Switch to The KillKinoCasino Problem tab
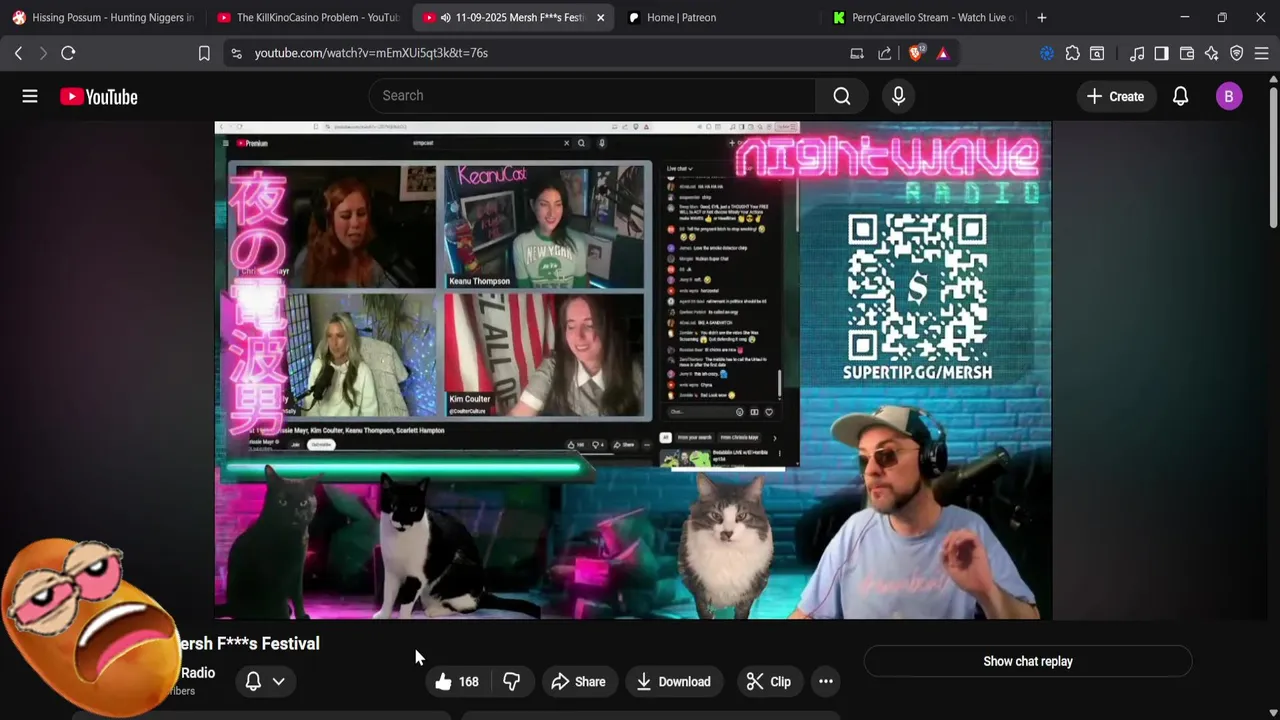 [x=308, y=17]
